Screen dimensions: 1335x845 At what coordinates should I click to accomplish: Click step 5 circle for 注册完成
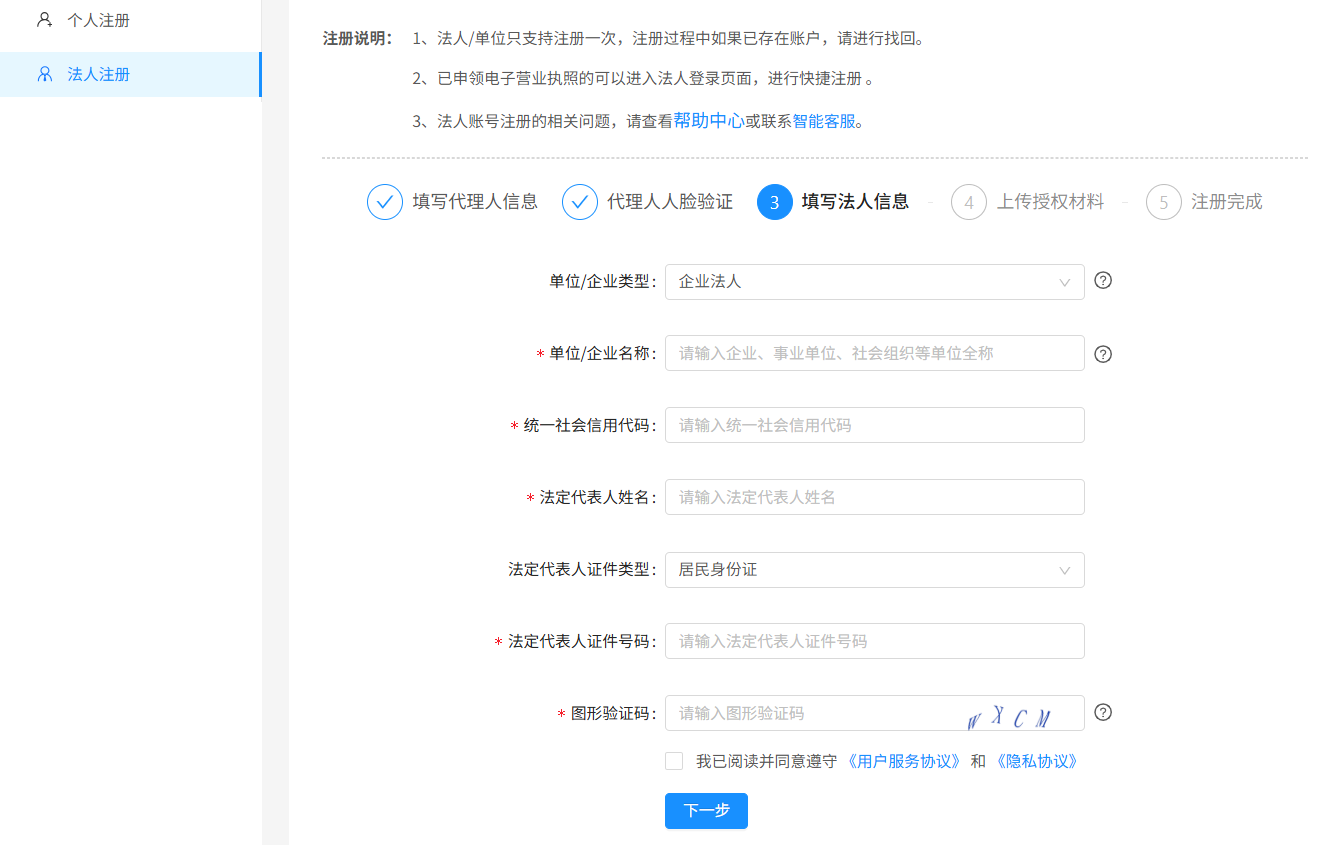click(1164, 202)
